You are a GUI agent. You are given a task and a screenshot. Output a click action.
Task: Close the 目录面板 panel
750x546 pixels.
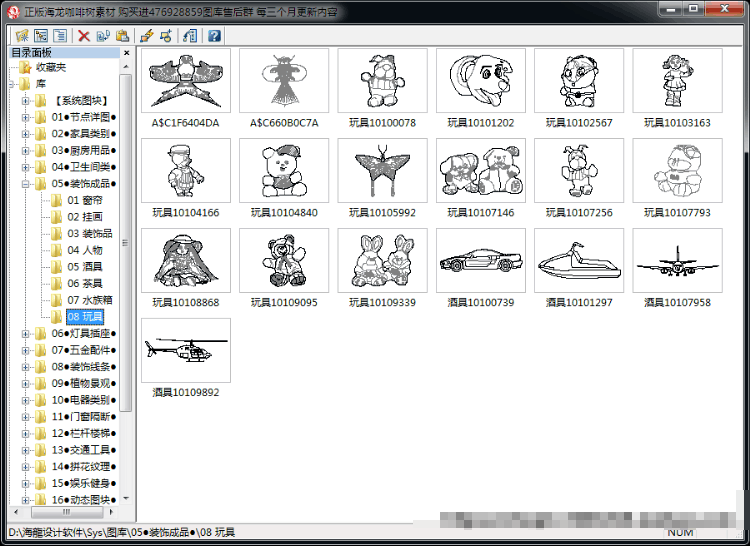[126, 53]
